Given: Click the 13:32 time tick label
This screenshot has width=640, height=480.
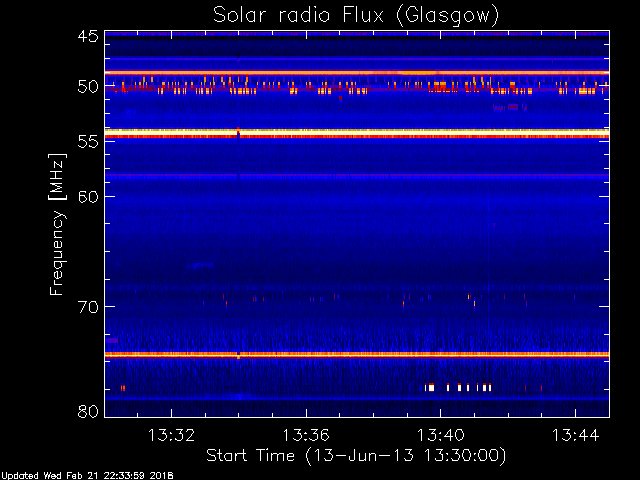Looking at the screenshot, I should tap(171, 435).
